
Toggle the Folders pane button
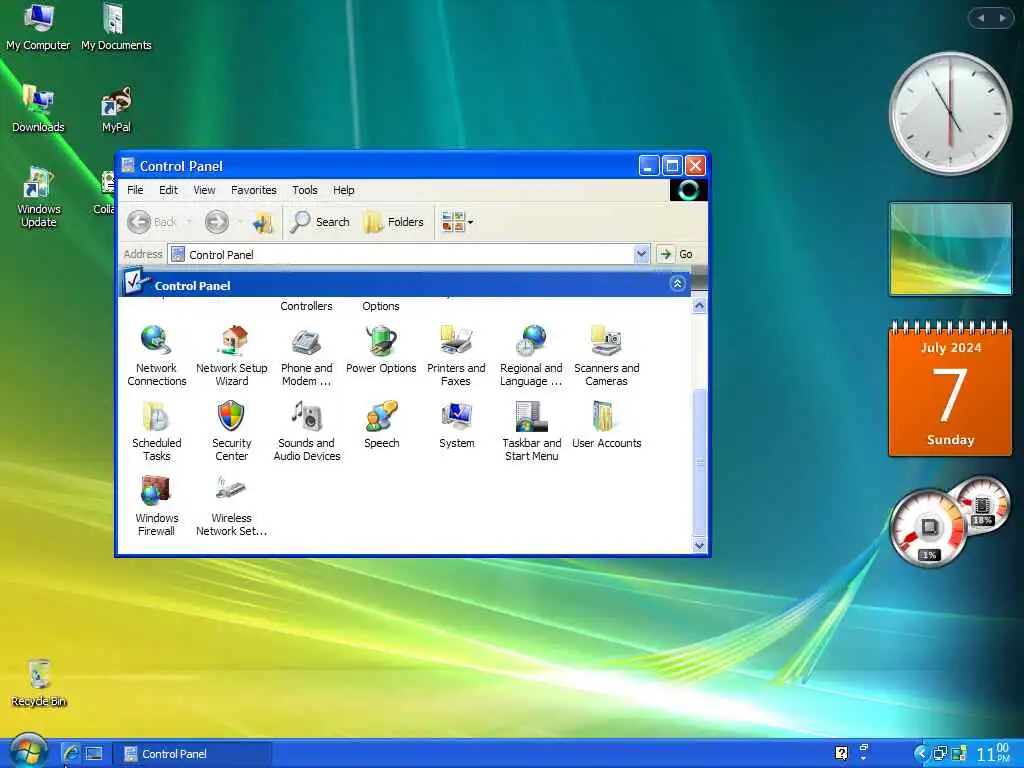tap(394, 222)
